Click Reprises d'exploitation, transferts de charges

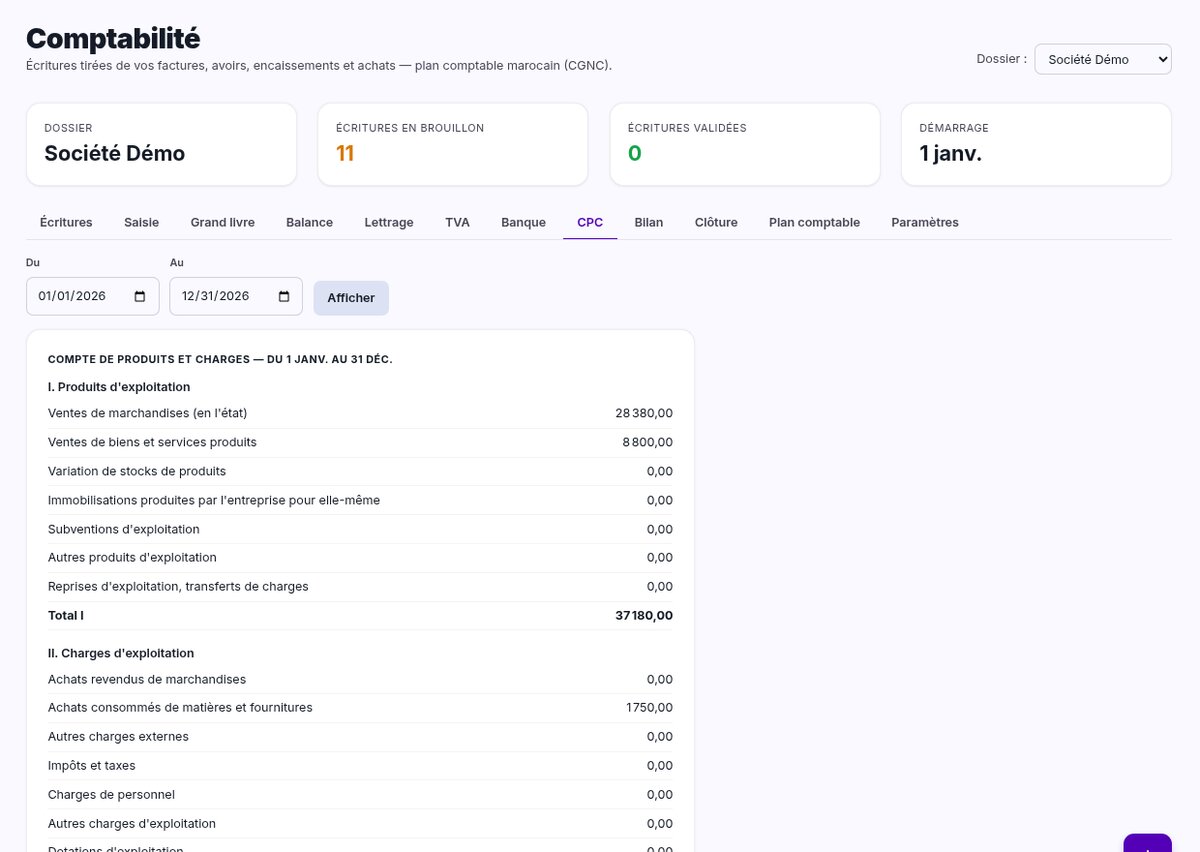(x=178, y=586)
